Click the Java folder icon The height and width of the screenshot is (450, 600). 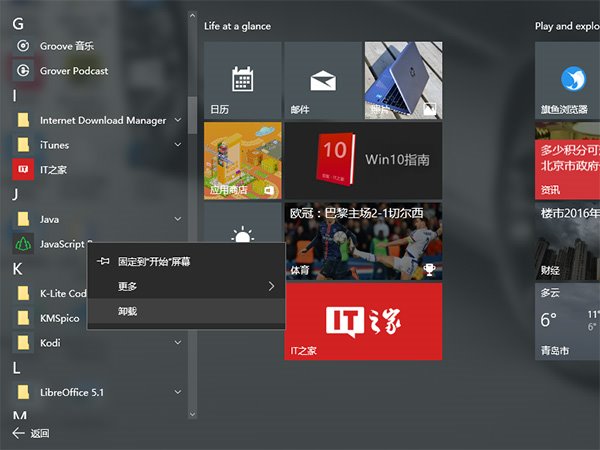click(23, 219)
